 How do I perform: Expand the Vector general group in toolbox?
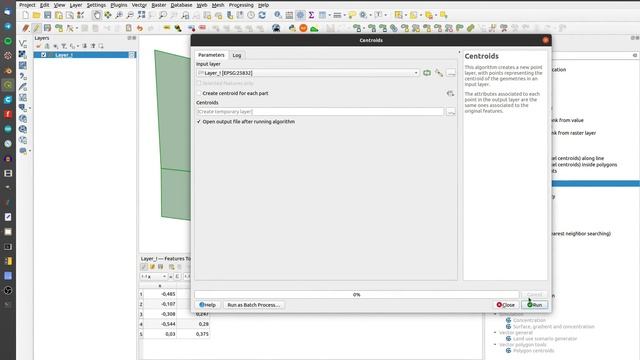pyautogui.click(x=495, y=333)
